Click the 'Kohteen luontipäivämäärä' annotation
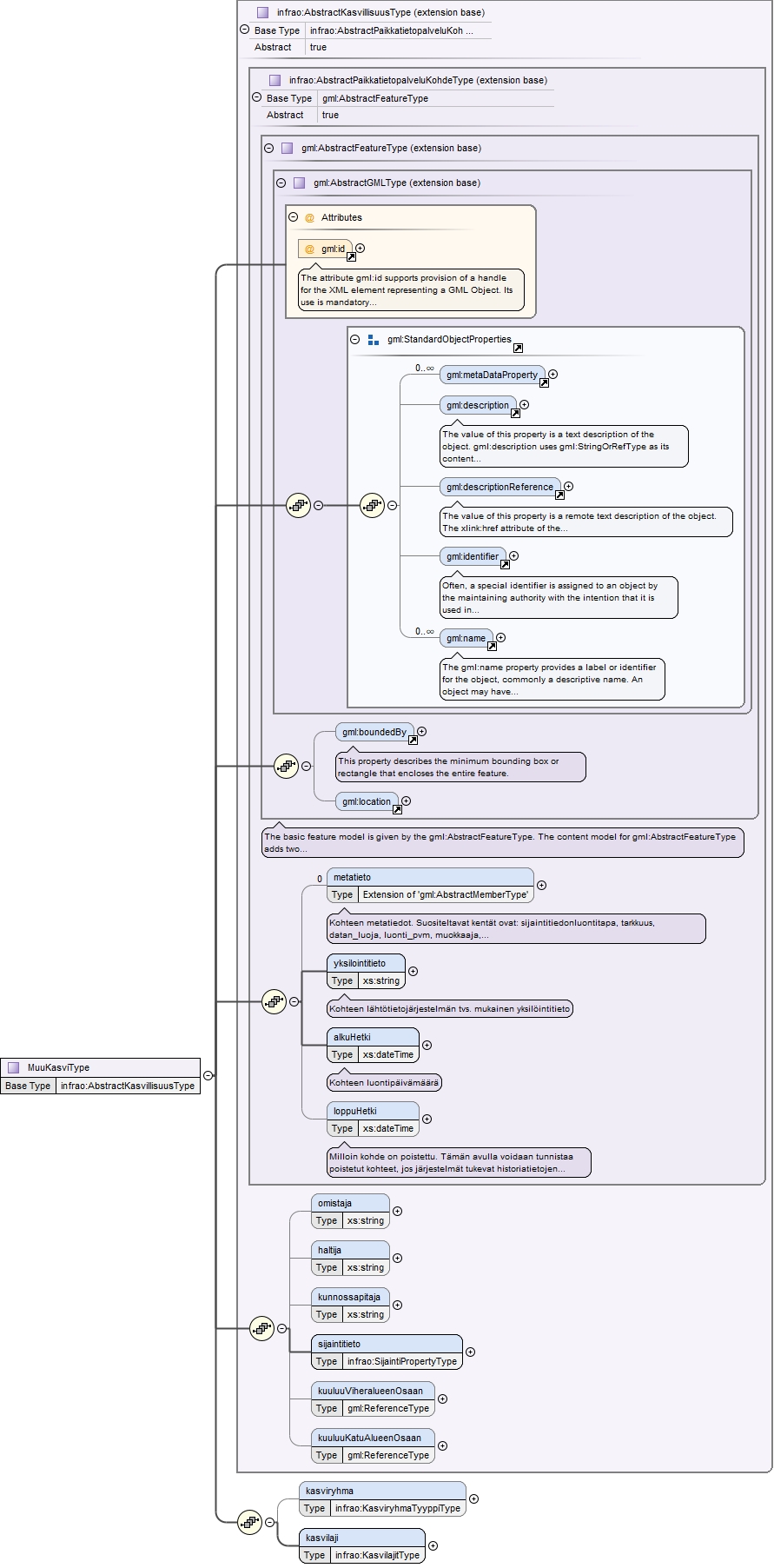 pos(384,1082)
